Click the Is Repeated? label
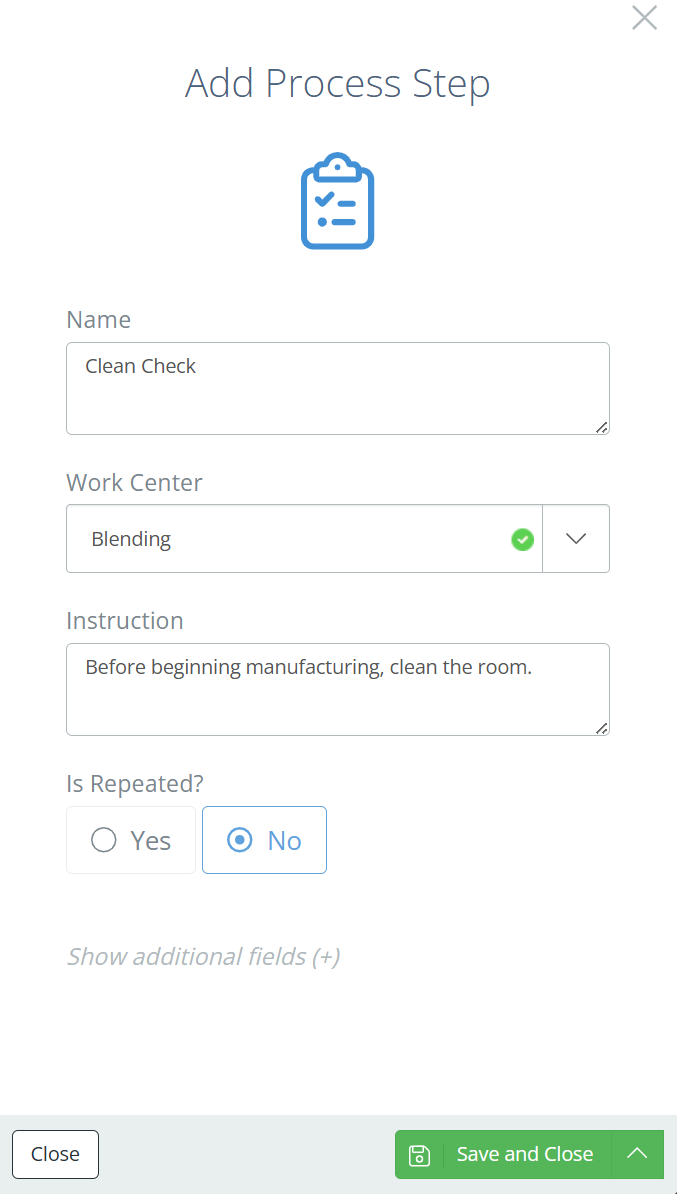The height and width of the screenshot is (1194, 677). (x=136, y=784)
